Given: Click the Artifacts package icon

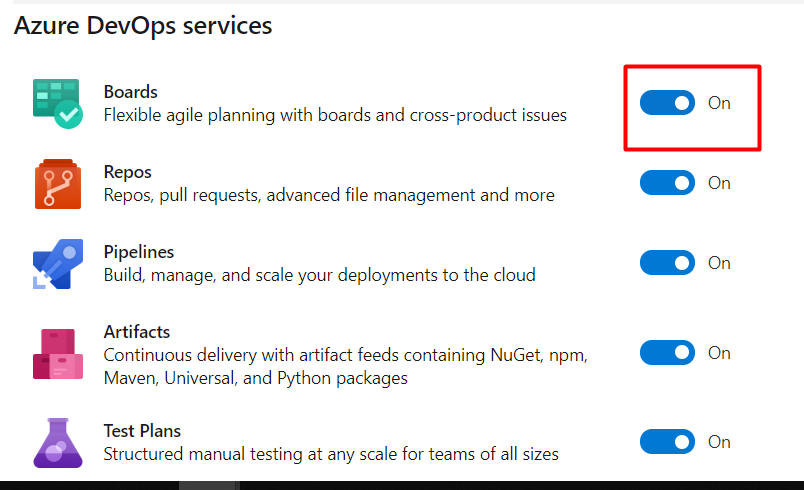Looking at the screenshot, I should [x=57, y=354].
